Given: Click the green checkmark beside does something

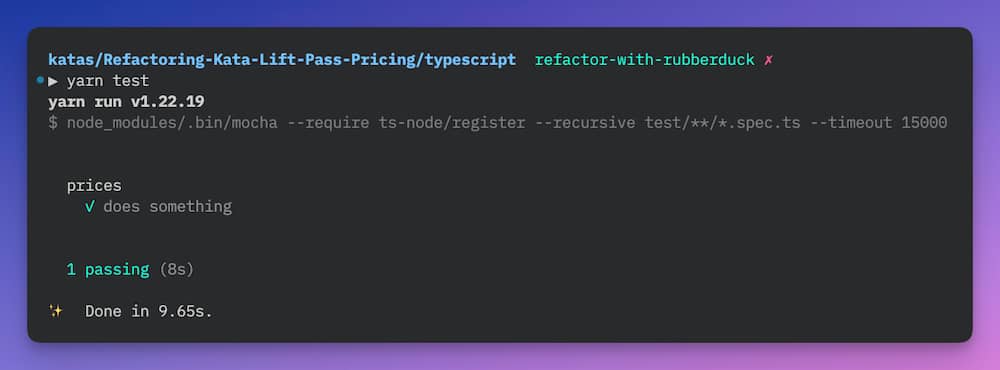Looking at the screenshot, I should tap(90, 207).
